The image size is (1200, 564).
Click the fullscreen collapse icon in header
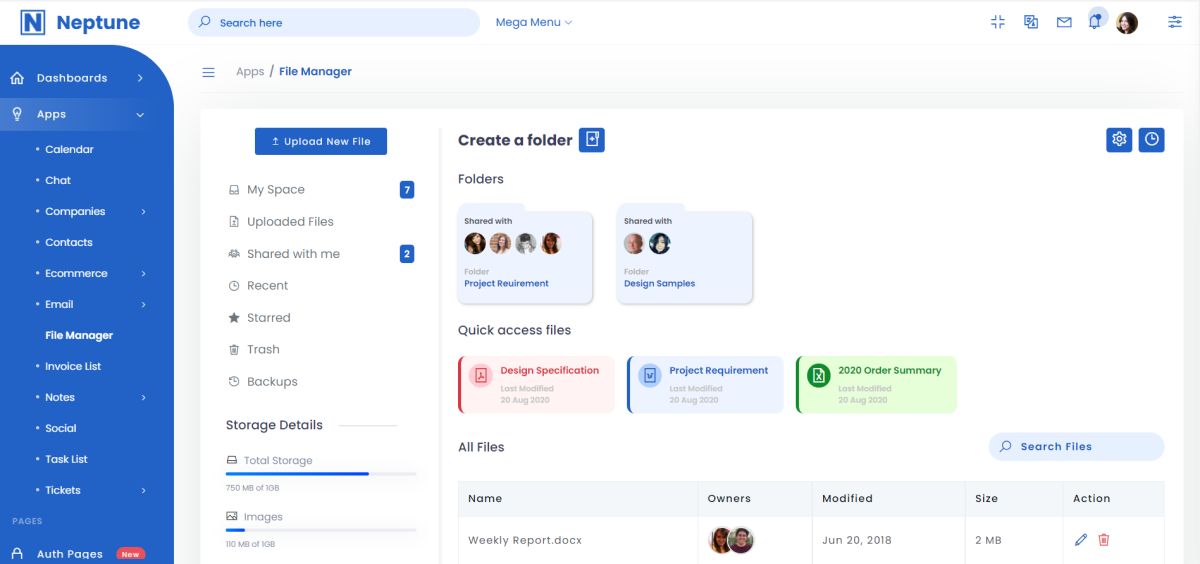997,22
